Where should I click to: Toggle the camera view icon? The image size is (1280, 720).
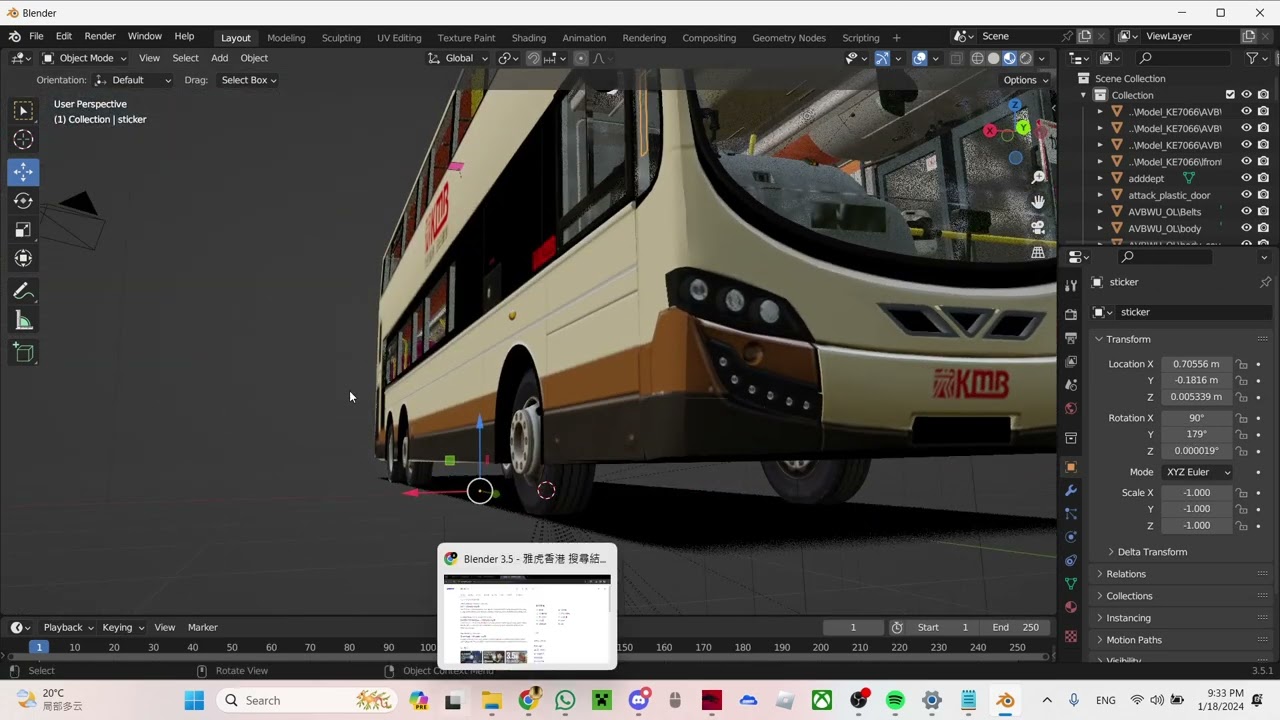click(x=1038, y=227)
